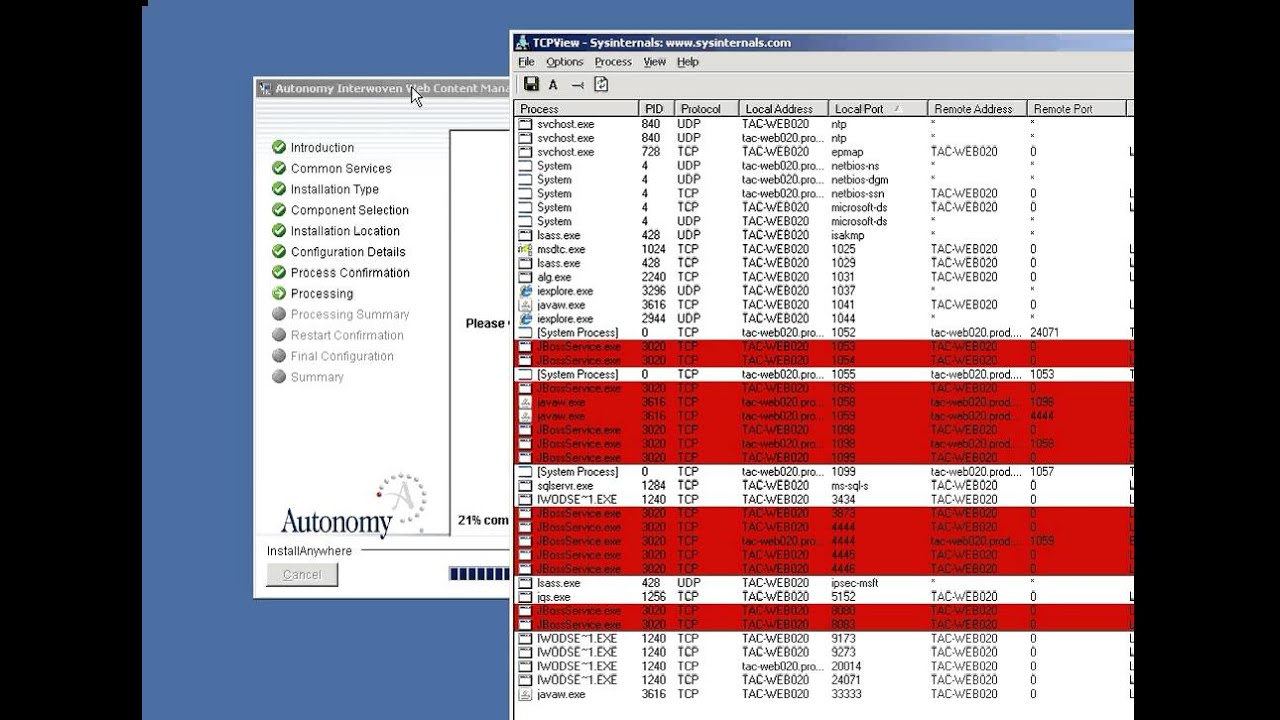Sort by the PID column header

click(x=654, y=109)
